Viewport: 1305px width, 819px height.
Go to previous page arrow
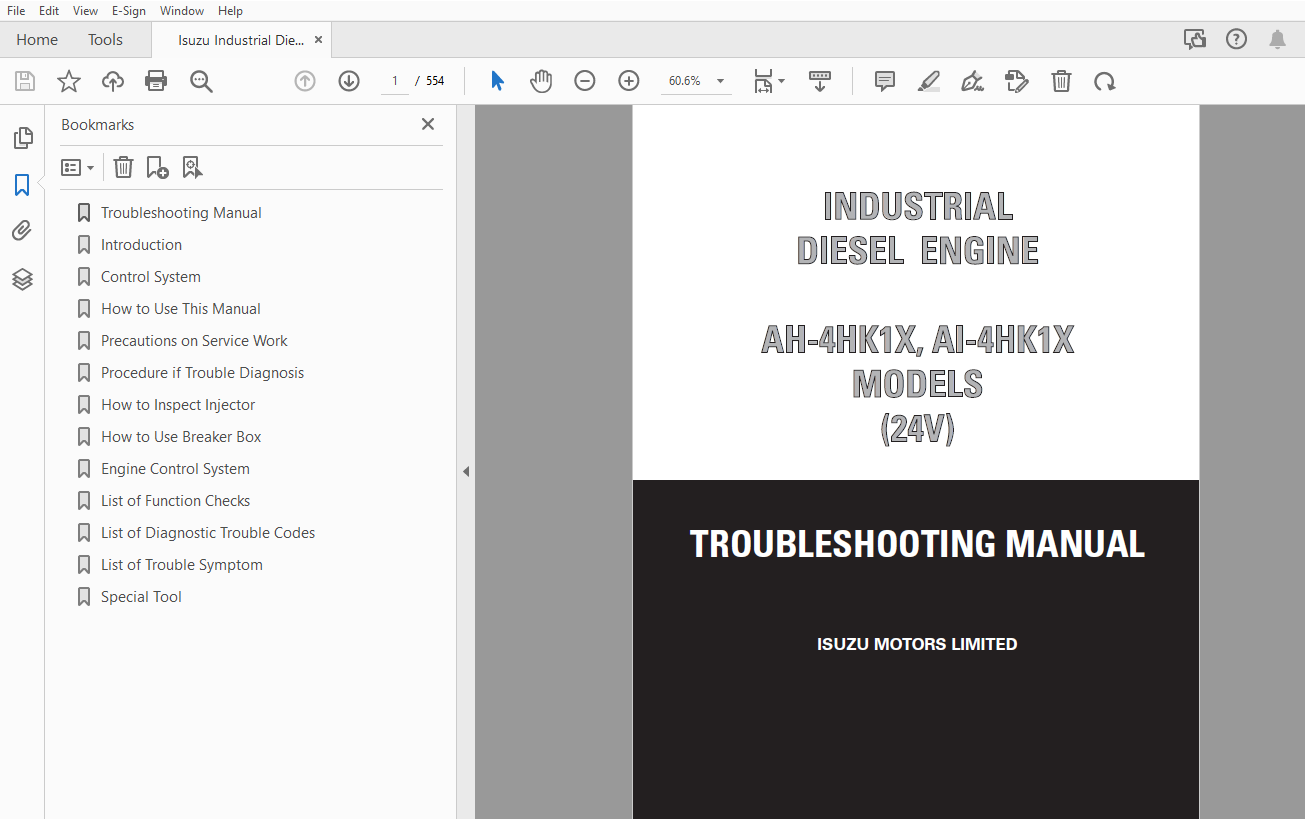point(305,81)
